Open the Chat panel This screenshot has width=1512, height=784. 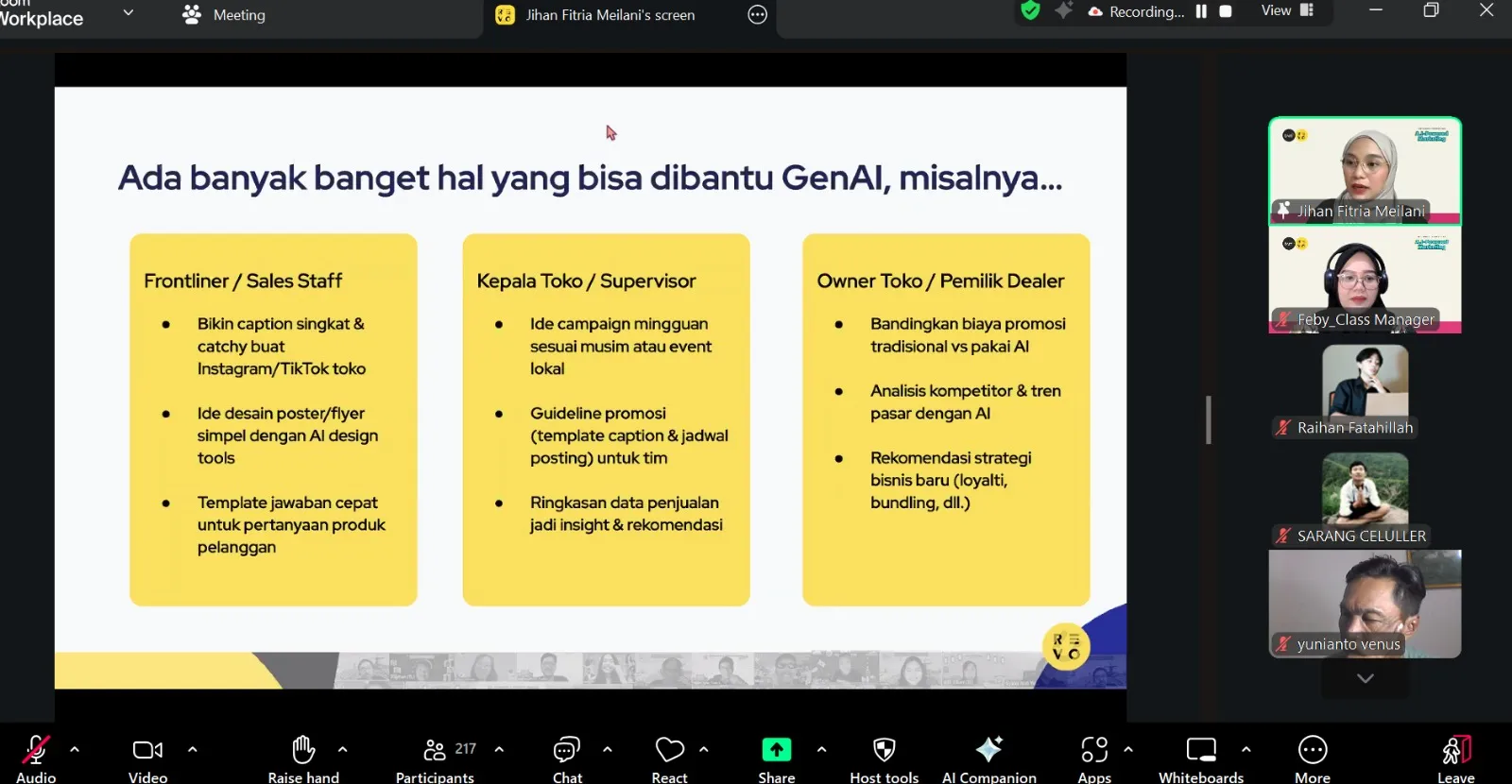pos(567,750)
